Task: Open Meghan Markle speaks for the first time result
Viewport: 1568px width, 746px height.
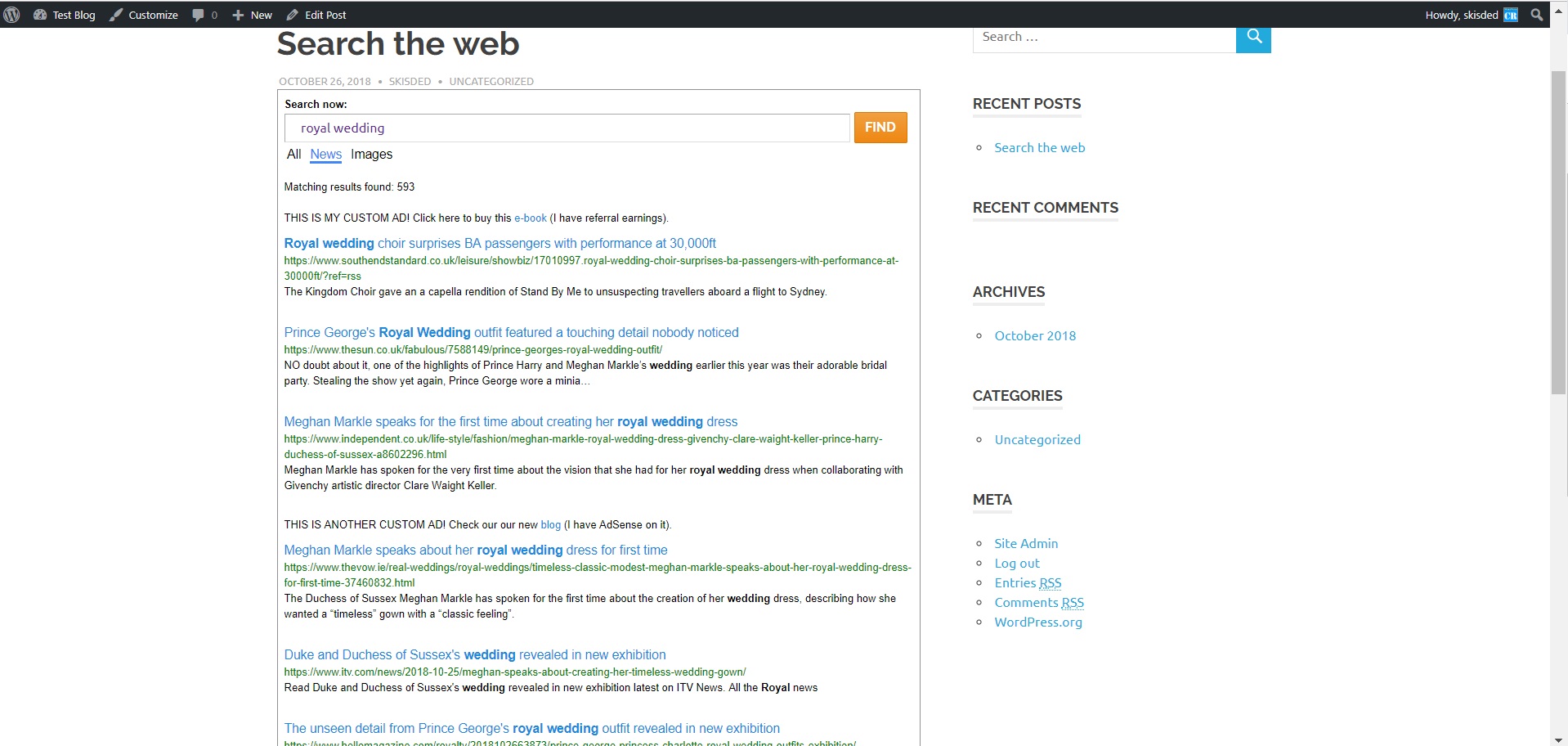Action: 510,421
